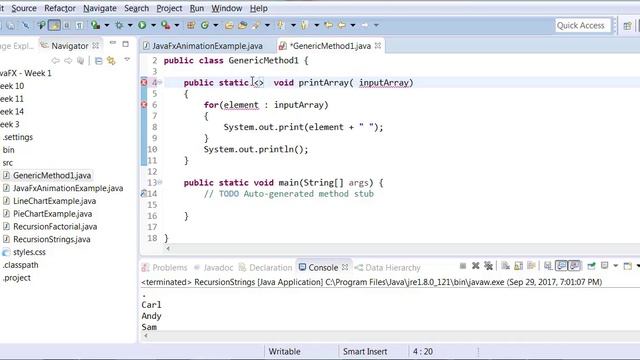Image resolution: width=640 pixels, height=360 pixels.
Task: Click the Terminate square in Console toolbar
Action: coord(463,266)
